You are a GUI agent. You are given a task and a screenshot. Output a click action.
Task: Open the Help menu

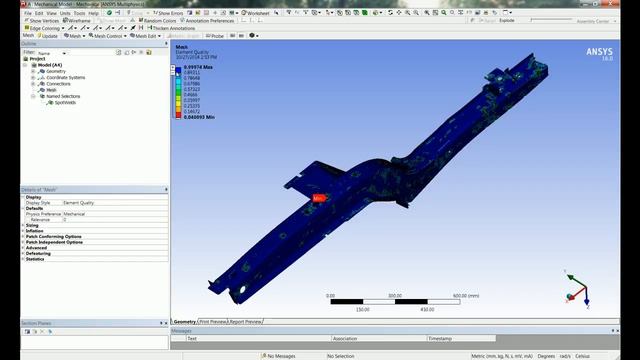tap(93, 13)
